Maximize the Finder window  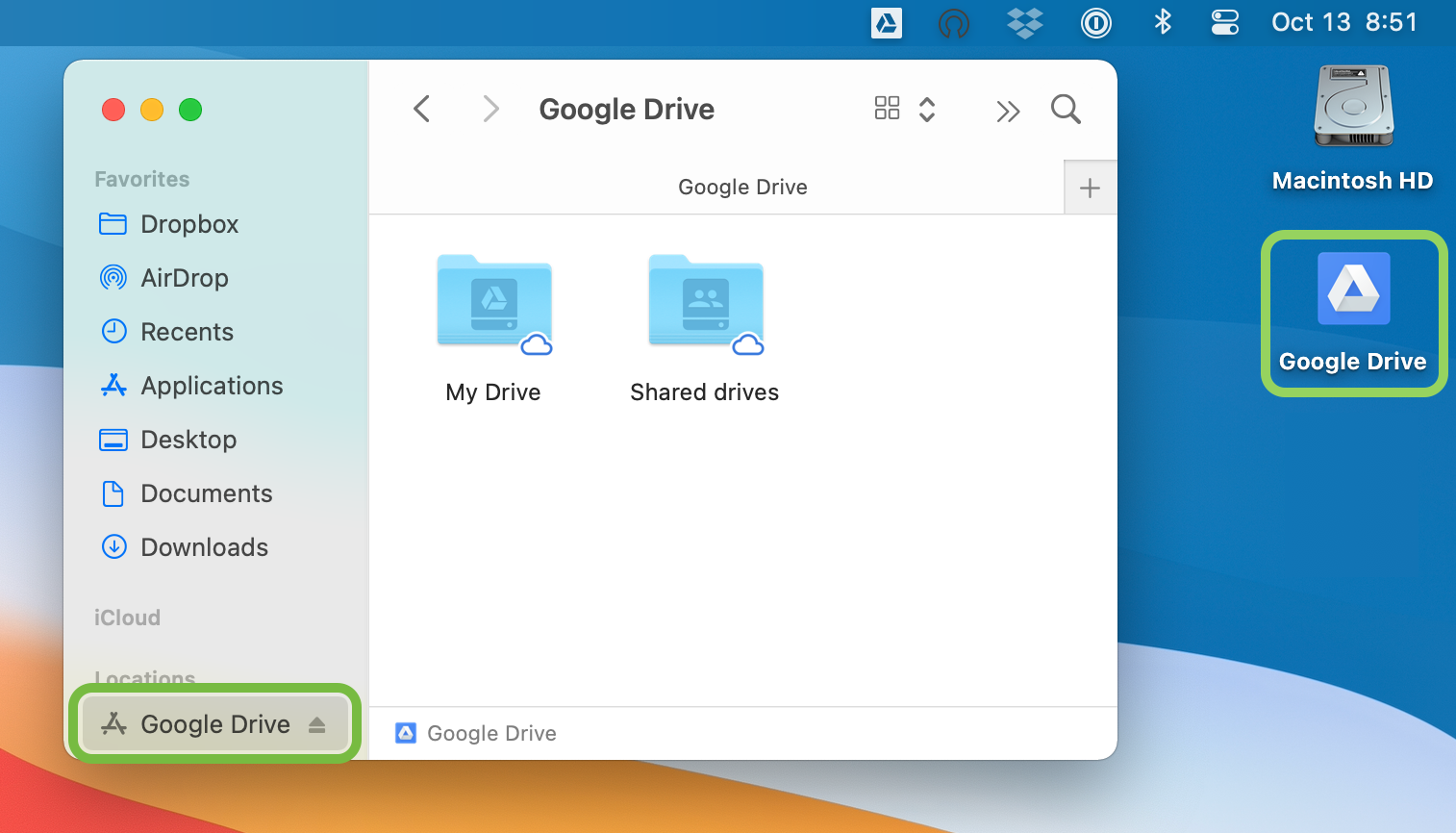[190, 110]
